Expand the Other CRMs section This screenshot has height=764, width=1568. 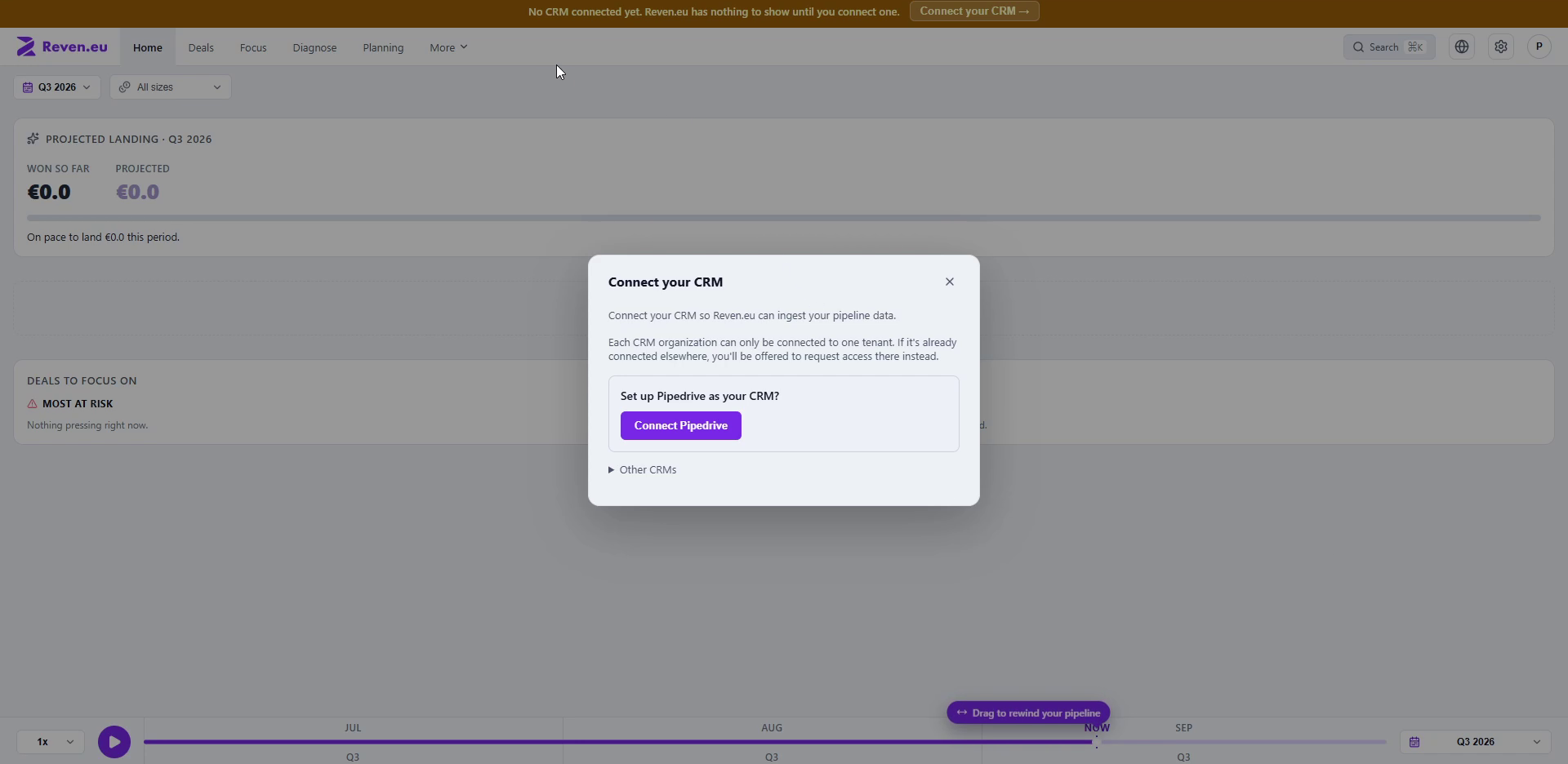(643, 470)
